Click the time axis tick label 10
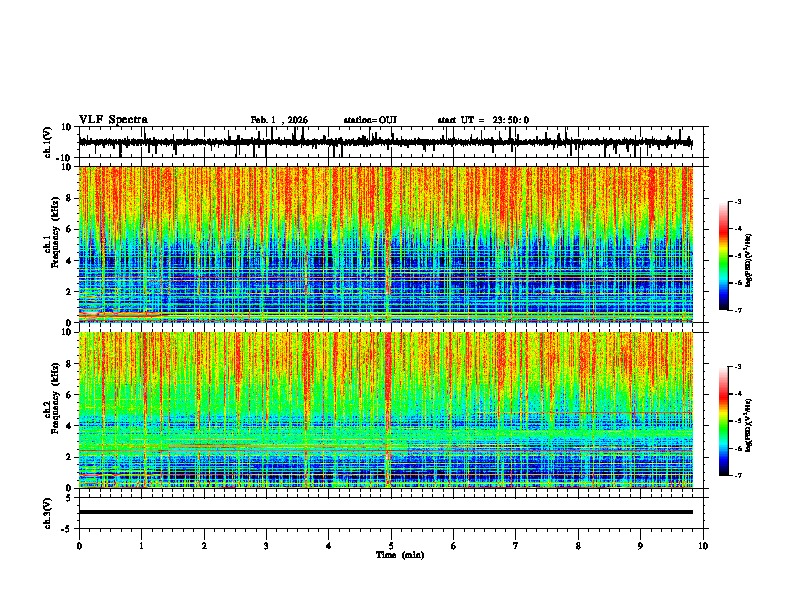Viewport: 792px width, 612px height. tap(703, 546)
